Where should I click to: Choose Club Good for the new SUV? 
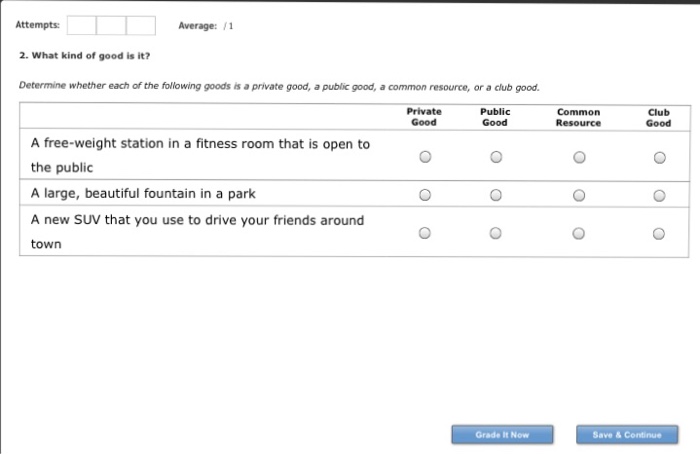point(658,234)
